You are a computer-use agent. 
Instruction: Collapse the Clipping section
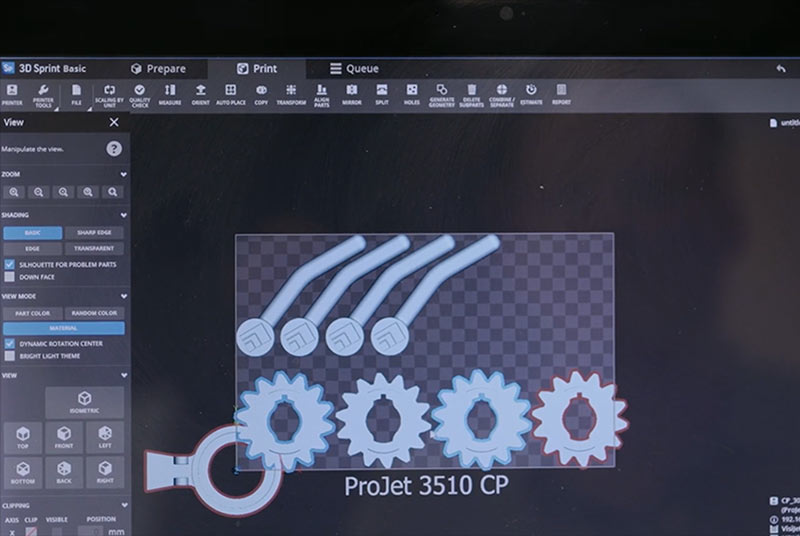point(124,505)
